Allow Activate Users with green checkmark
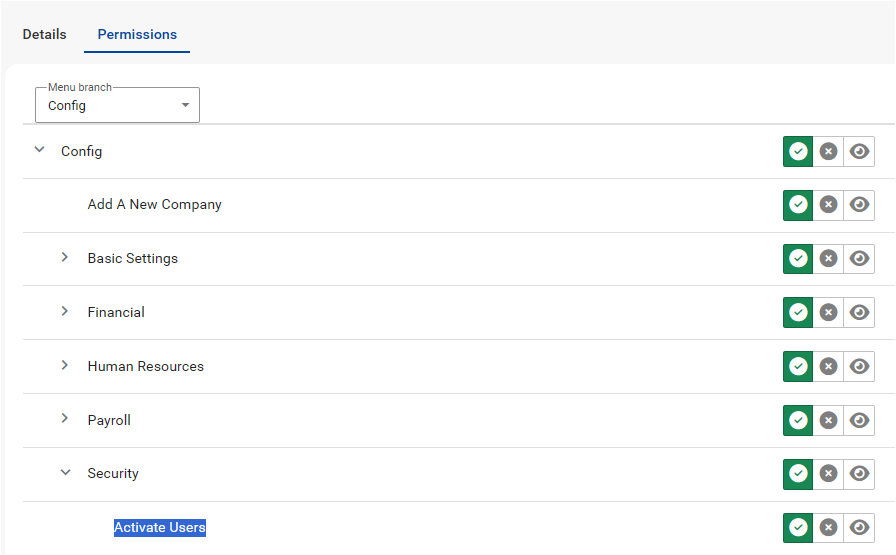The width and height of the screenshot is (896, 555). (798, 527)
